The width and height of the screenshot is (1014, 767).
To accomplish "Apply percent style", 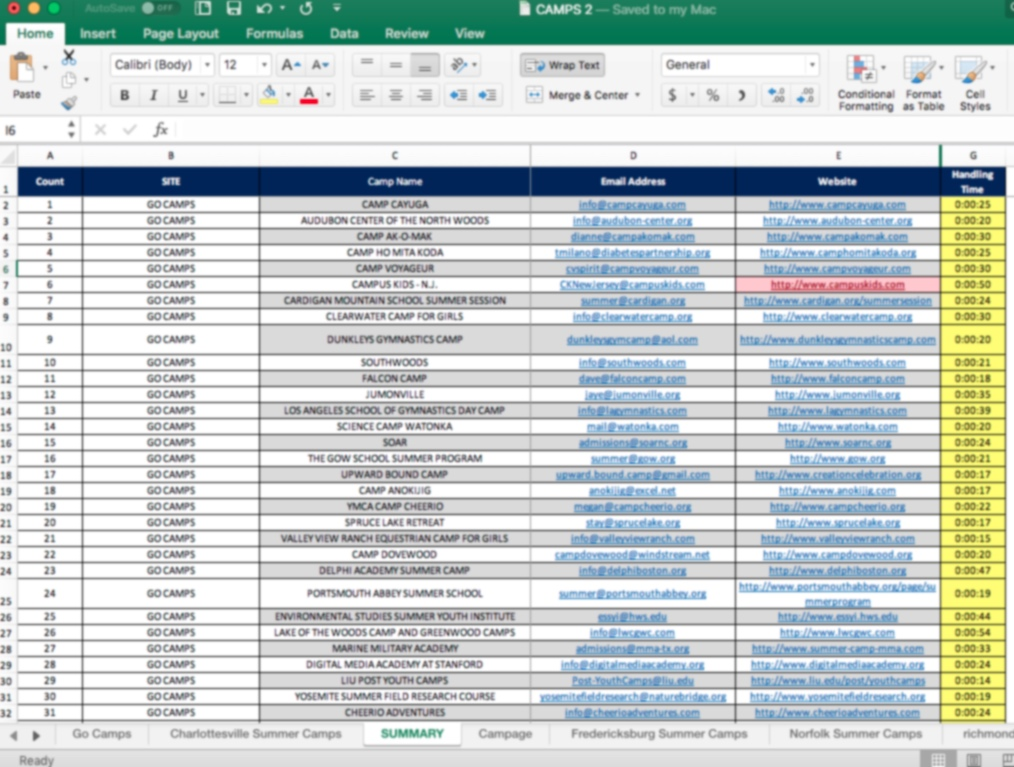I will [713, 96].
